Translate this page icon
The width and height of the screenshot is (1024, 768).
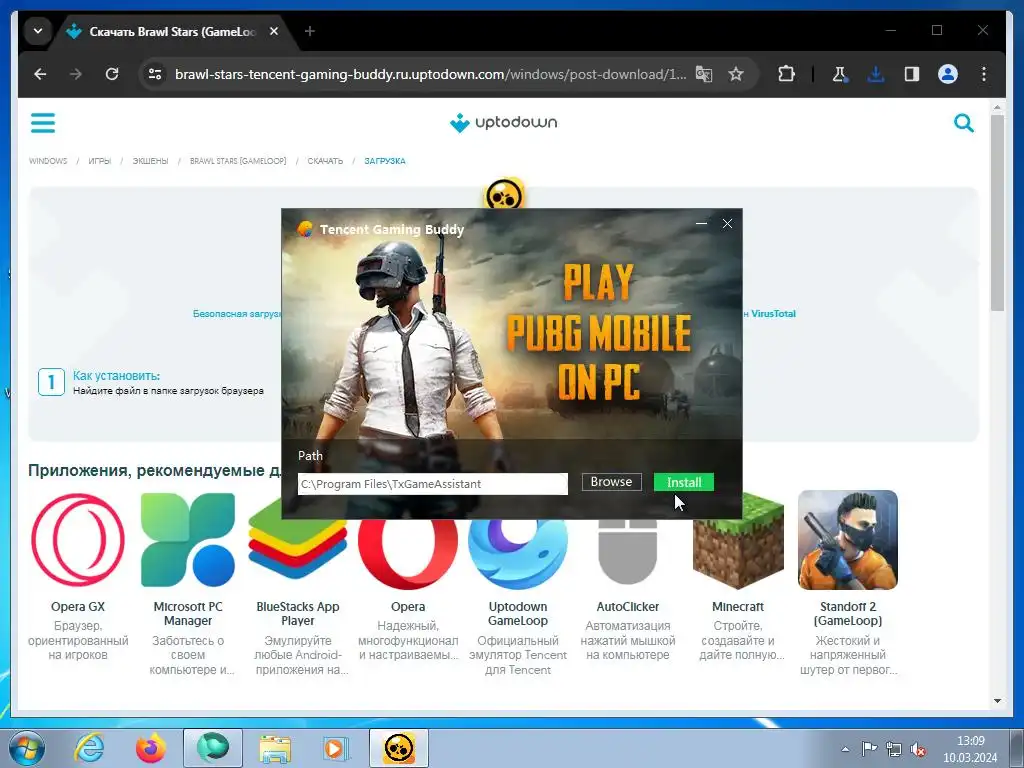[703, 74]
